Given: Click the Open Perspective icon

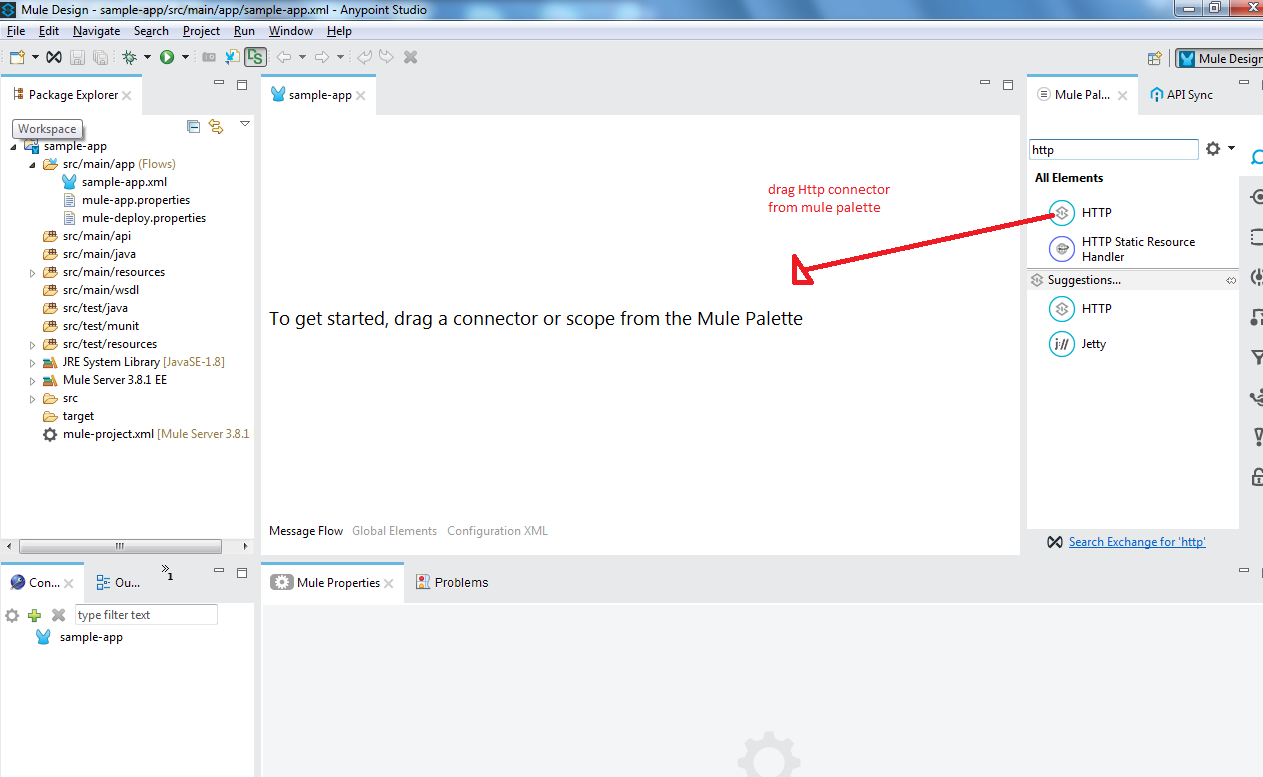Looking at the screenshot, I should [x=1155, y=58].
